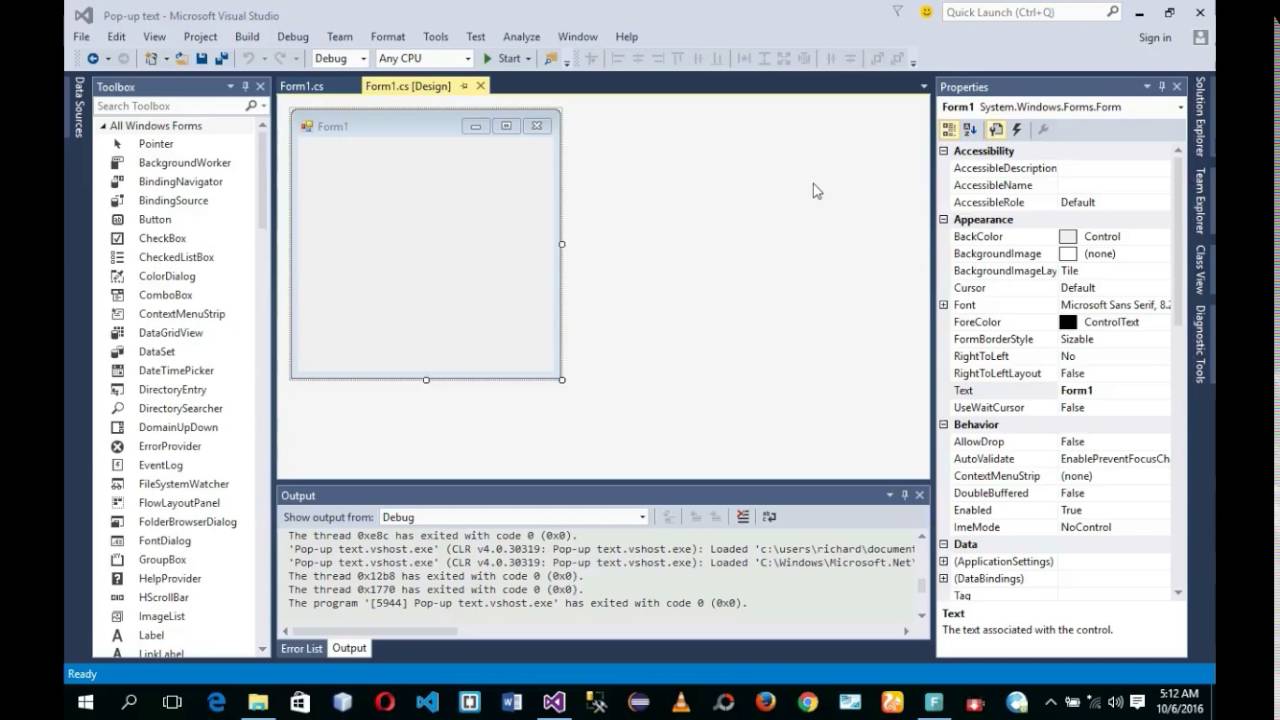The height and width of the screenshot is (720, 1280).
Task: Click the pin on the Form1.cs [Design] tab
Action: pyautogui.click(x=464, y=86)
